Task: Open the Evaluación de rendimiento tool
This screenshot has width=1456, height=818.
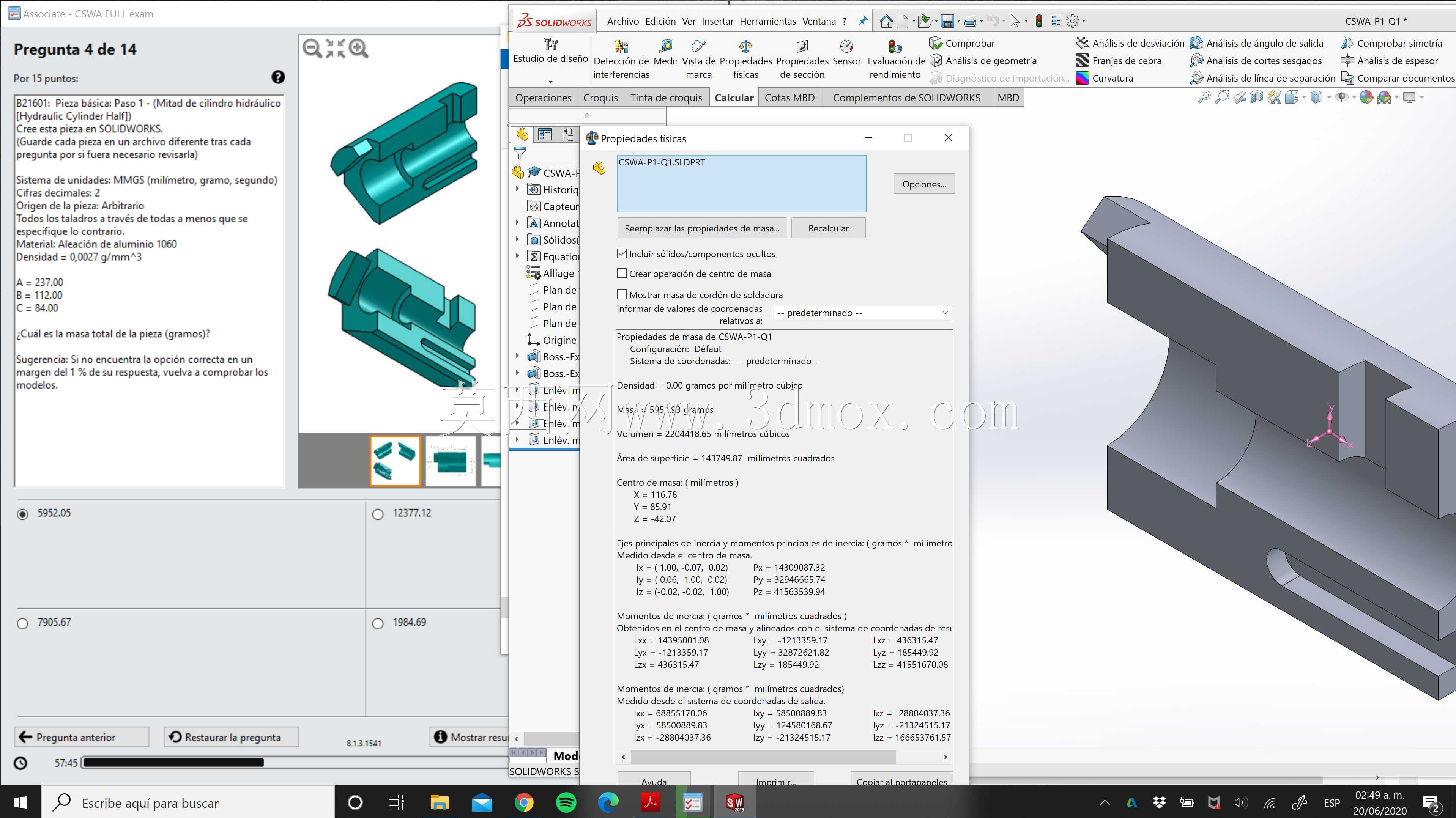Action: coord(896,59)
